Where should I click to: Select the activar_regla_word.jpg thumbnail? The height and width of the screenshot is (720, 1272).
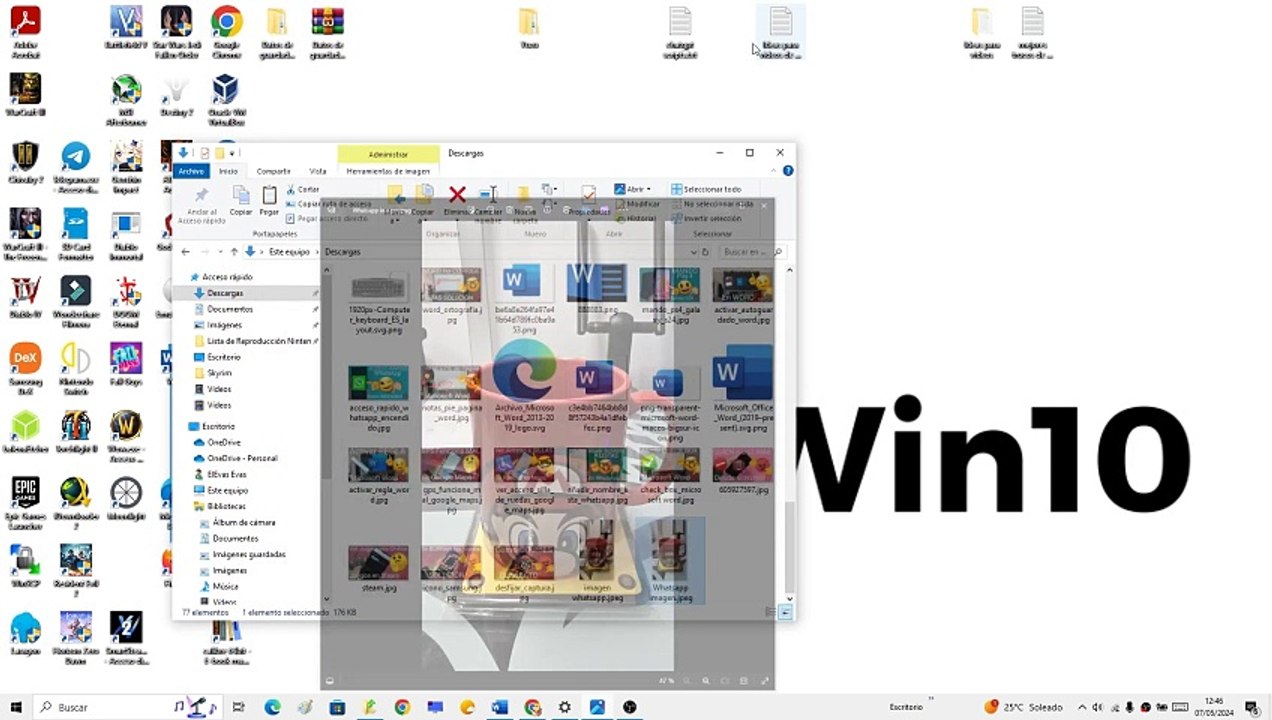tap(378, 465)
